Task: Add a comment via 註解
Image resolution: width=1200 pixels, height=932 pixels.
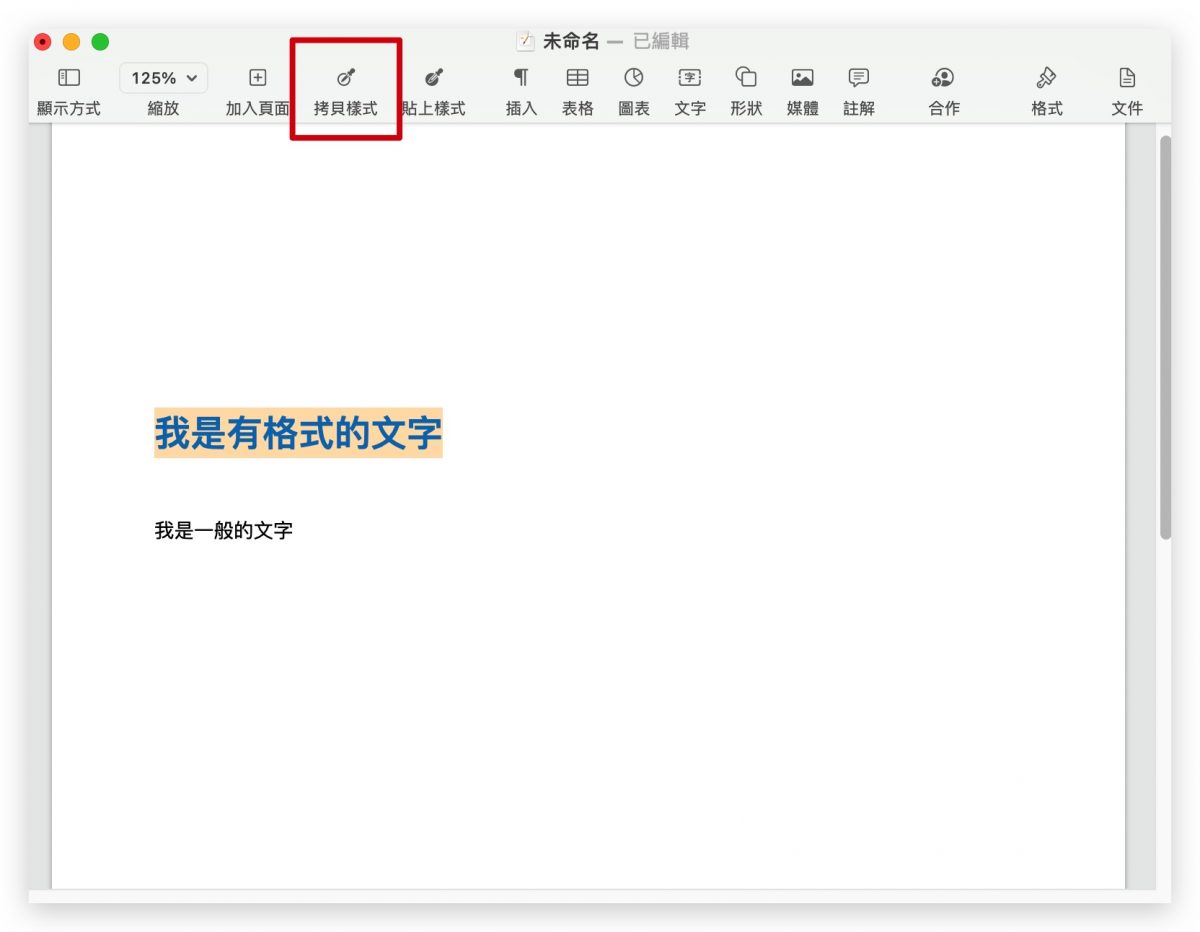Action: tap(858, 91)
